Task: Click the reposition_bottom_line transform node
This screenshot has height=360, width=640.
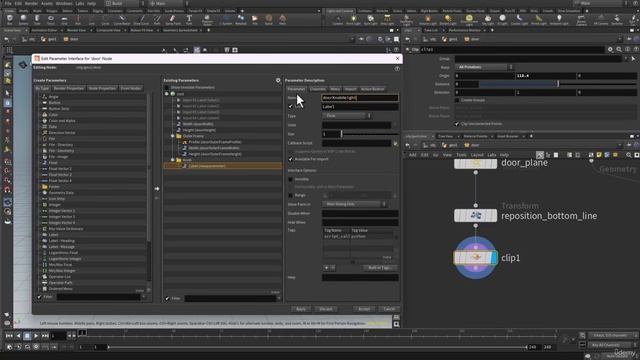Action: (x=476, y=216)
